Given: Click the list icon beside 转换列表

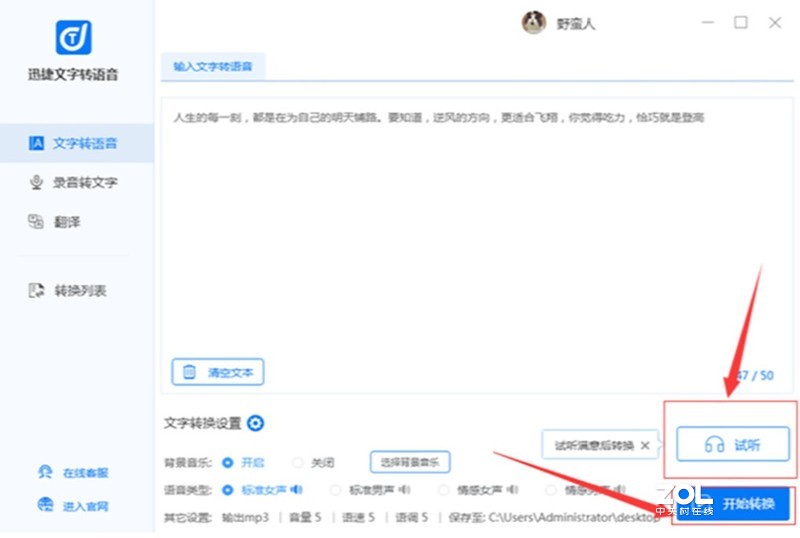Looking at the screenshot, I should coord(36,291).
